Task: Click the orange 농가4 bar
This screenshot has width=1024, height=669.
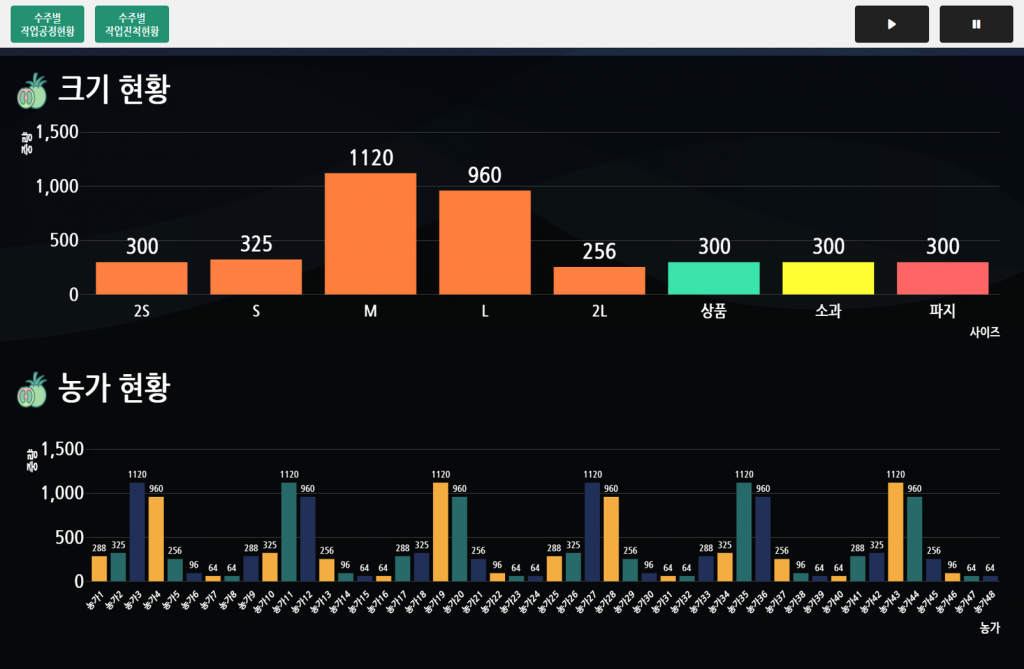Action: click(x=156, y=539)
